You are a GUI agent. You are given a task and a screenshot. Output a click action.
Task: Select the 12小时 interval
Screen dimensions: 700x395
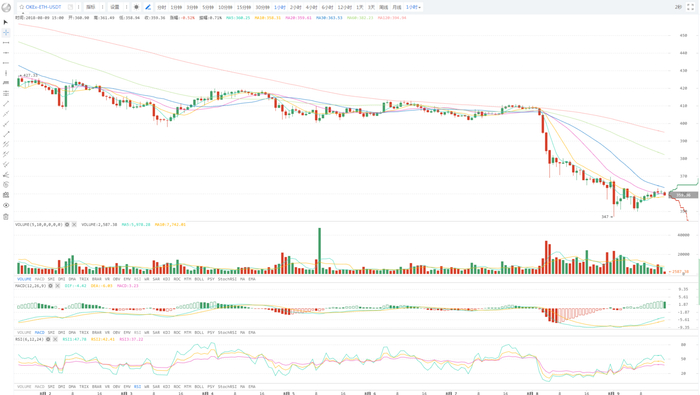pos(344,7)
